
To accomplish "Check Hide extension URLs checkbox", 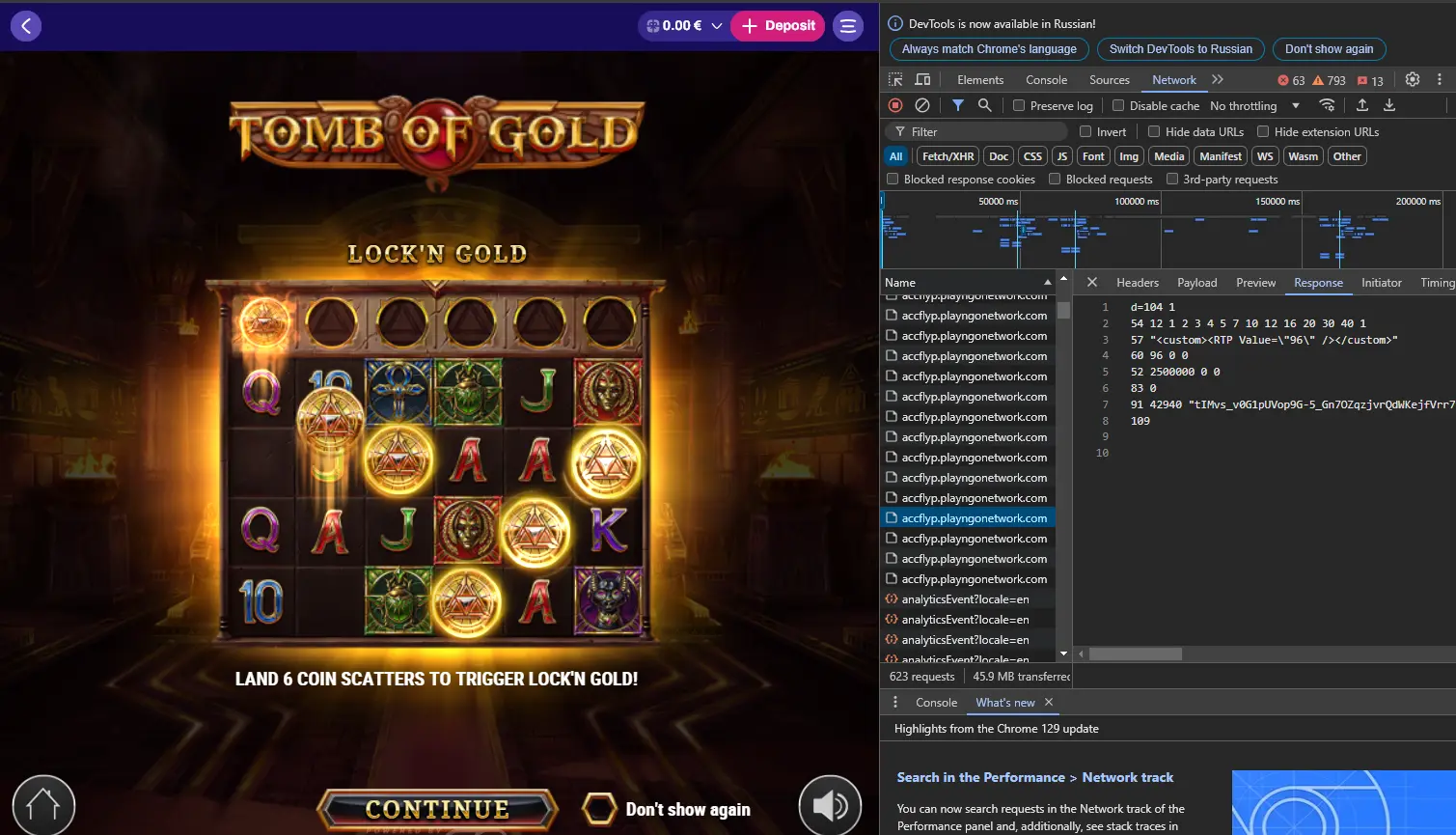I will (1263, 131).
